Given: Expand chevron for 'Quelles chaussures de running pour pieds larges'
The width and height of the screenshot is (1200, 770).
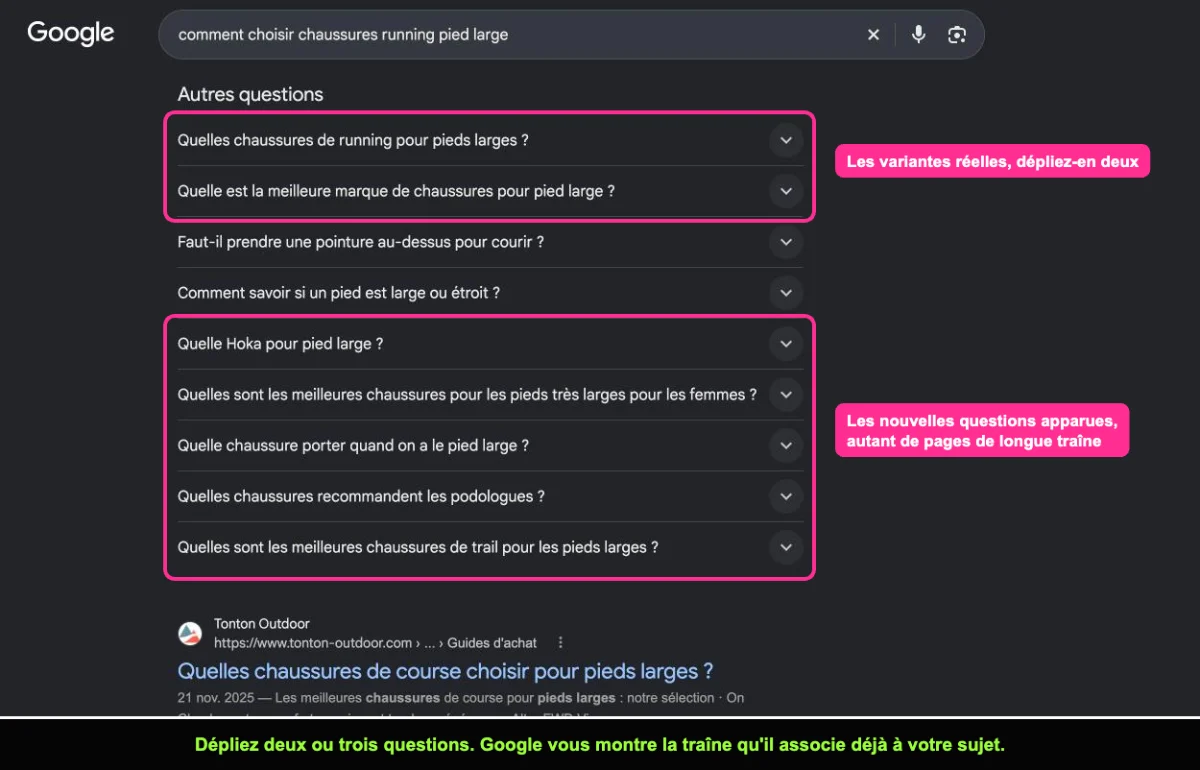Looking at the screenshot, I should [x=786, y=141].
